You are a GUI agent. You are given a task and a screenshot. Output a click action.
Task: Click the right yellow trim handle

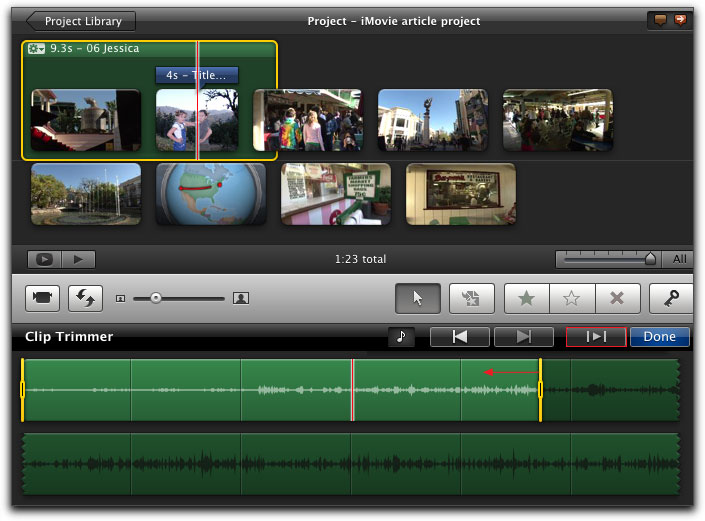point(540,389)
